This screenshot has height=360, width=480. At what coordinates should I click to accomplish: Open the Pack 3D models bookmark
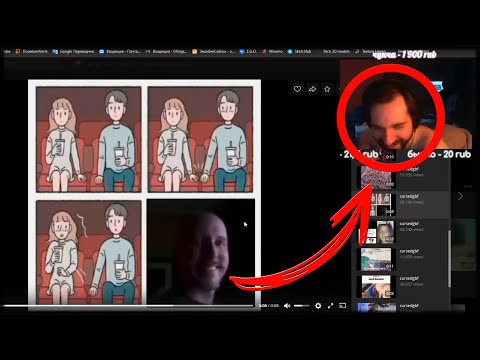tap(336, 51)
